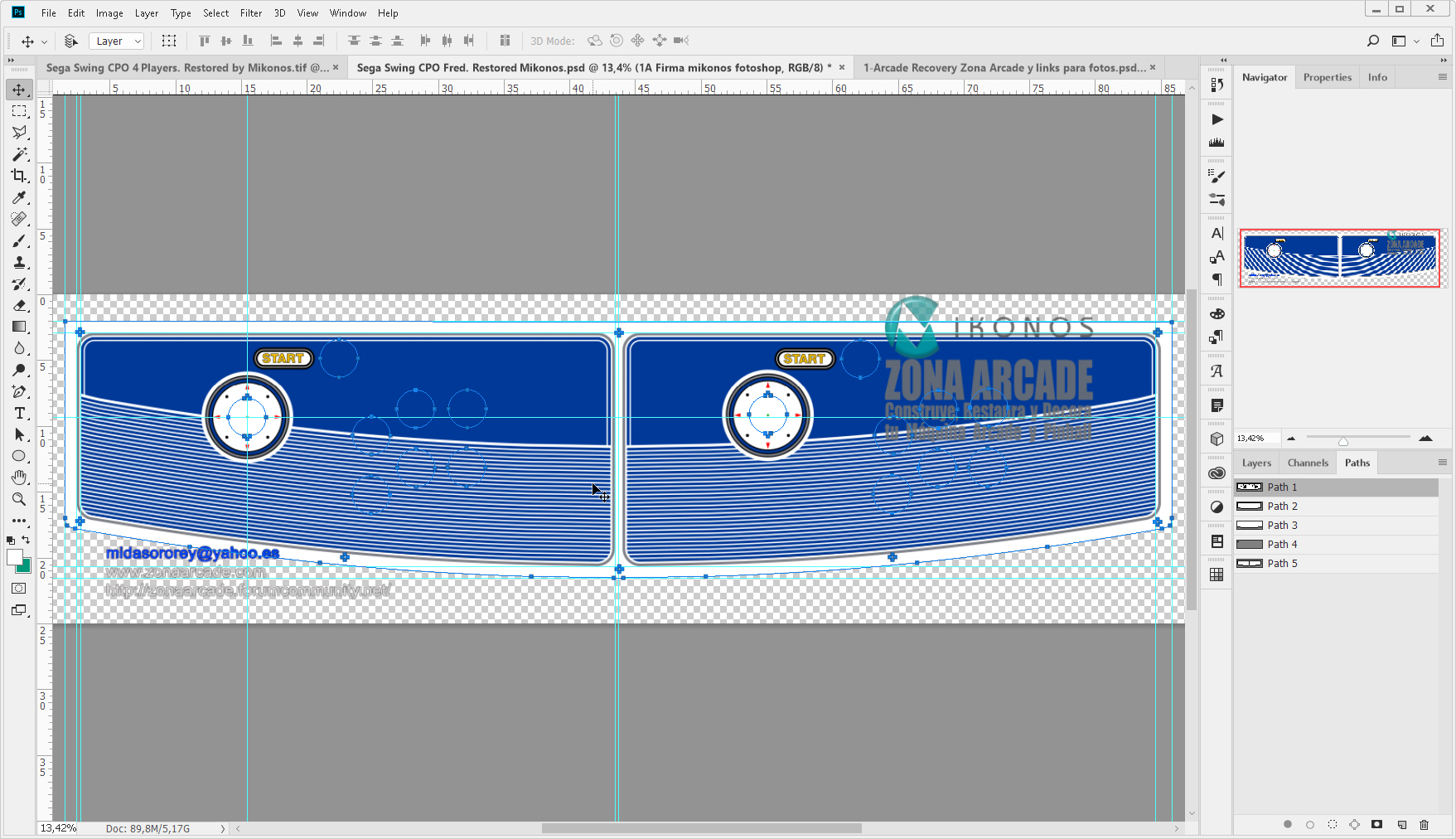Toggle the screen mode button
The image size is (1456, 839).
(18, 610)
